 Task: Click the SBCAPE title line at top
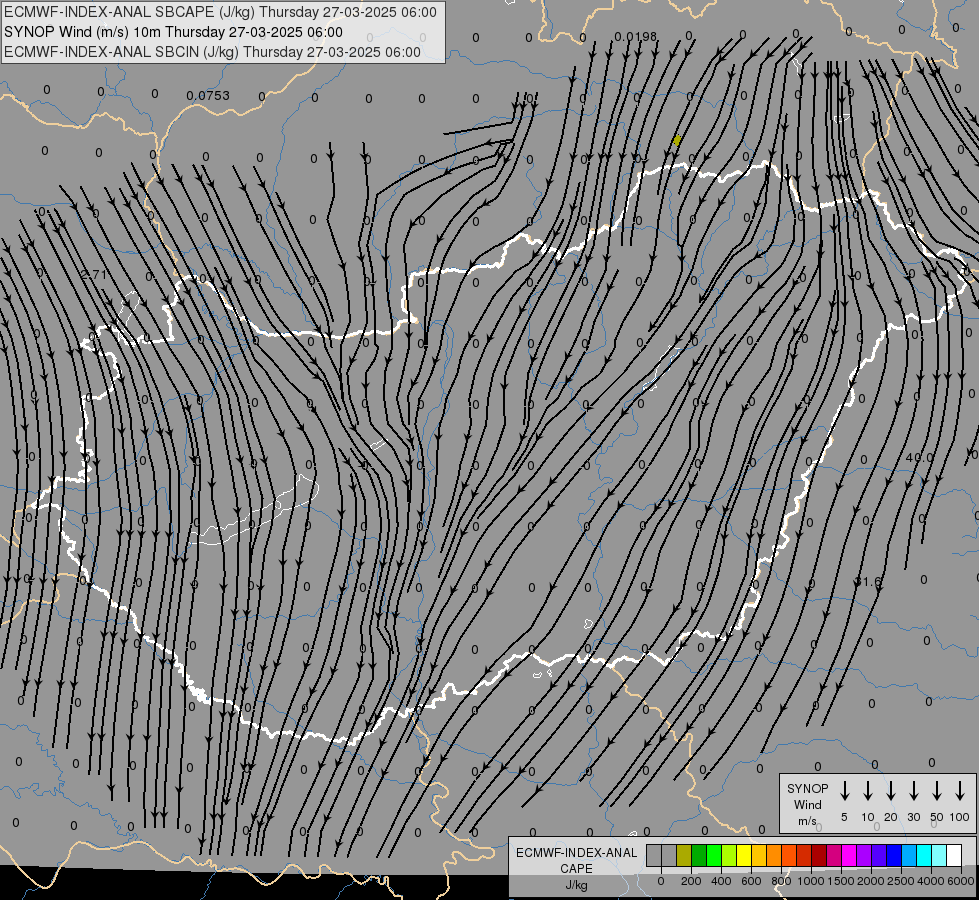(220, 12)
